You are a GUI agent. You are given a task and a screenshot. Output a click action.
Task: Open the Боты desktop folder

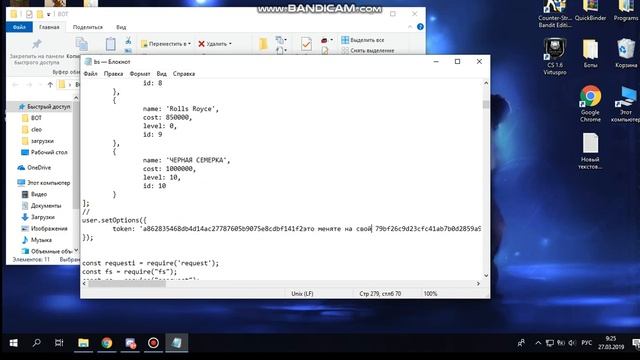pos(590,53)
